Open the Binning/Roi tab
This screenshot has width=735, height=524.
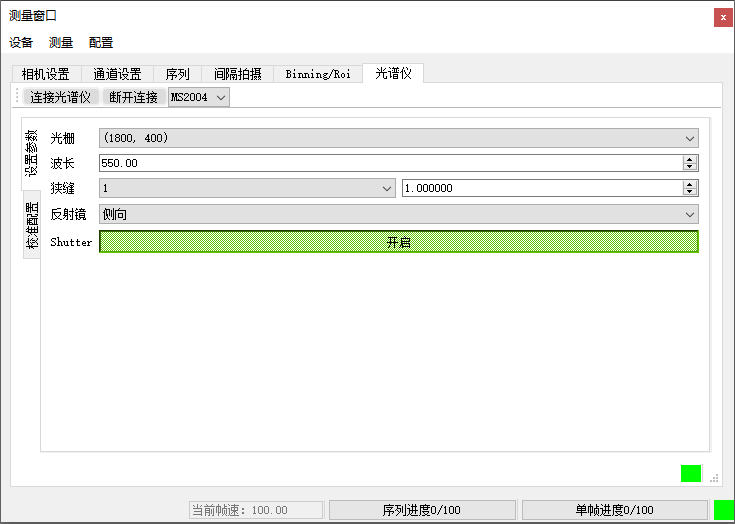tap(318, 74)
